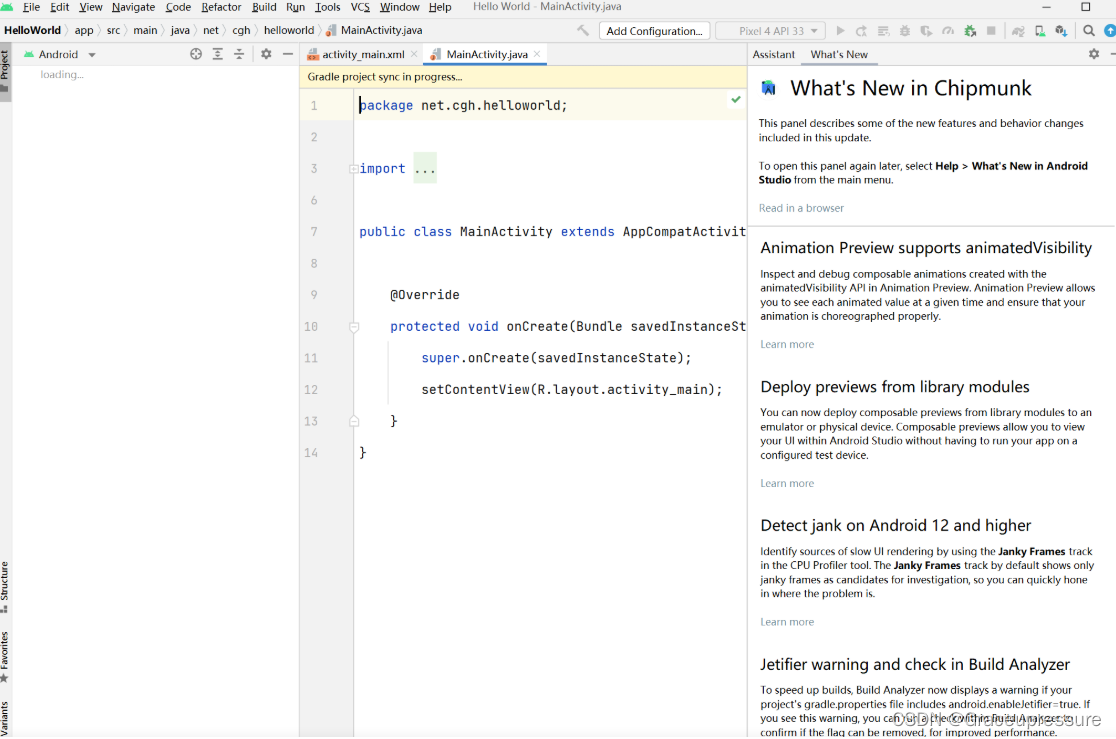
Task: Expand the import ellipsis placeholder
Action: (x=425, y=169)
